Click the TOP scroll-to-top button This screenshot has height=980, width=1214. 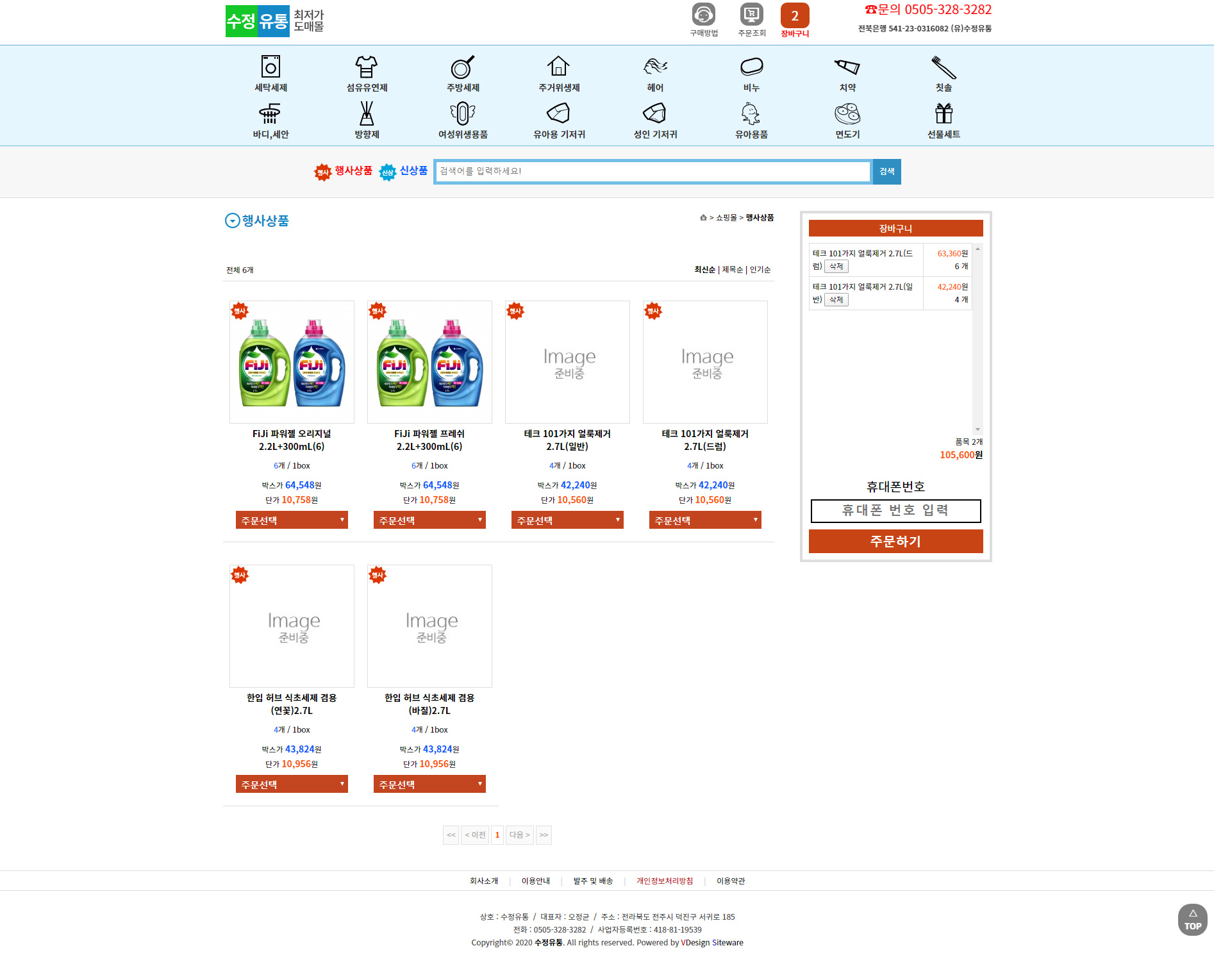coord(1192,920)
